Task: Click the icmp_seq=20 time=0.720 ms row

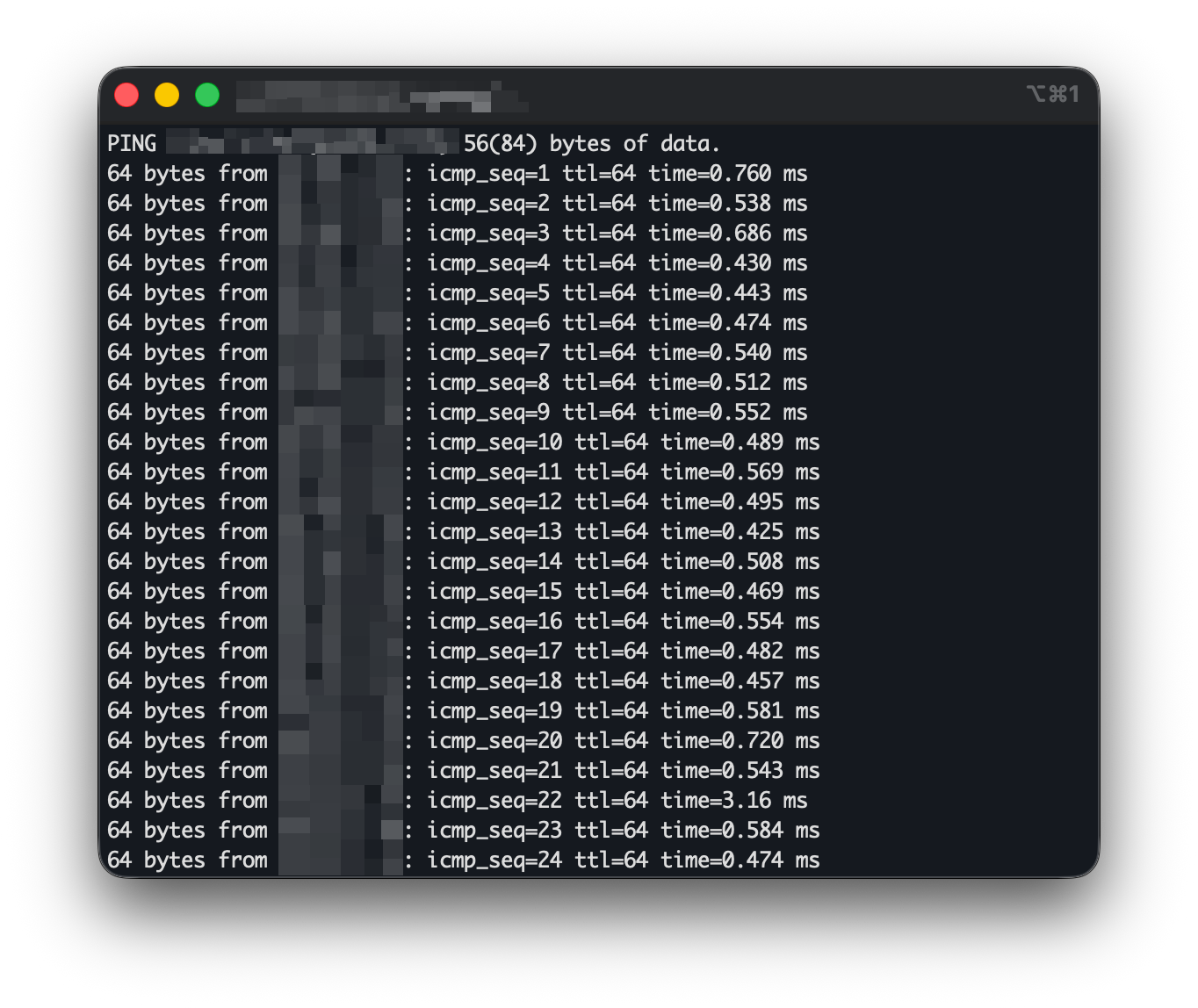Action: point(464,740)
